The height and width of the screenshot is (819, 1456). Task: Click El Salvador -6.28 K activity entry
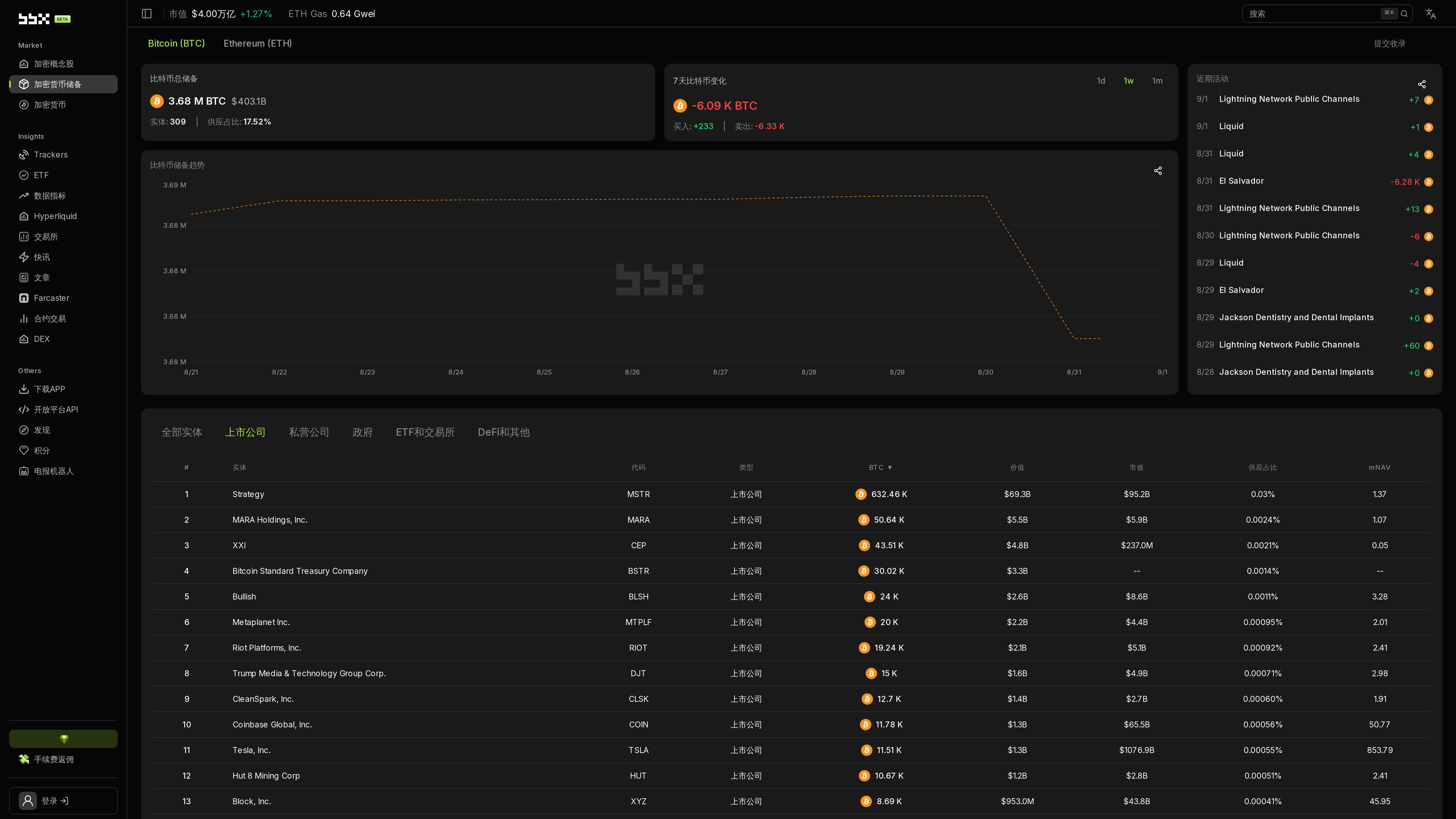coord(1314,181)
